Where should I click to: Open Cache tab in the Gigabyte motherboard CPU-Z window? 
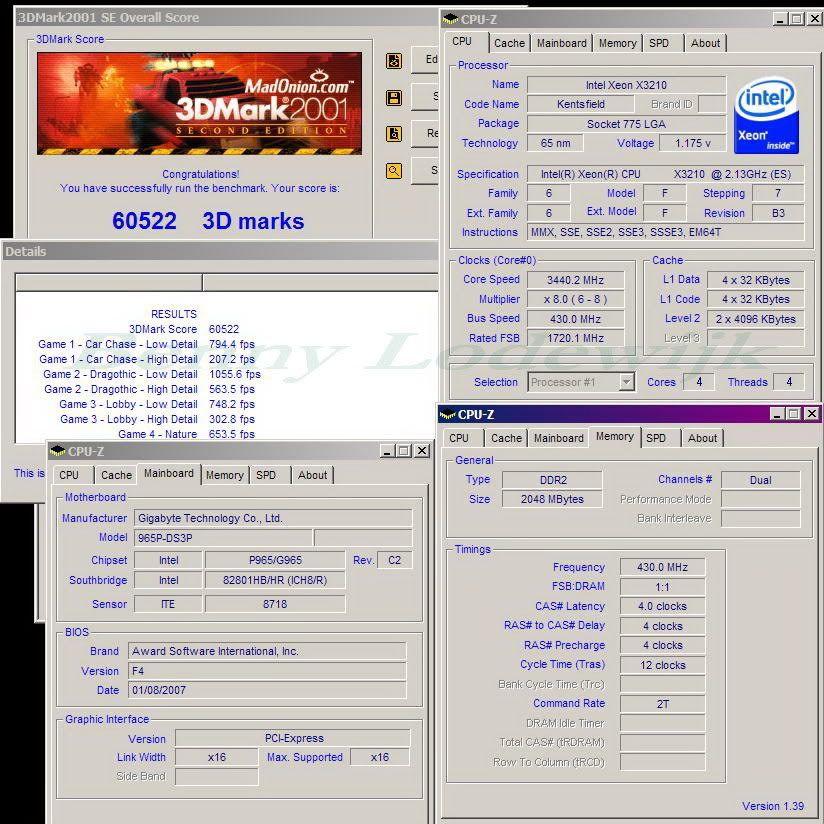[116, 475]
